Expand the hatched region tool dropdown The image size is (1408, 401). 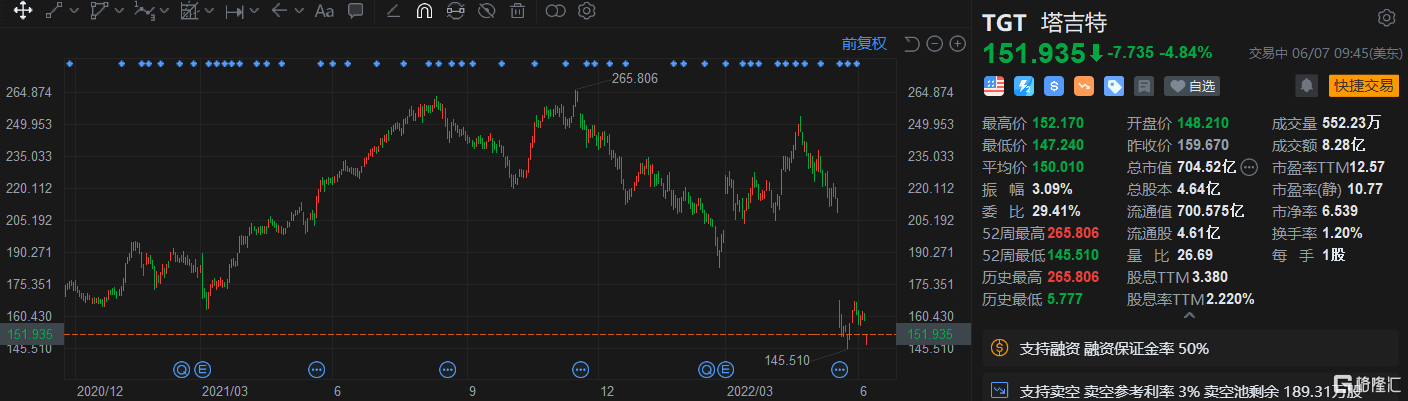coord(210,12)
